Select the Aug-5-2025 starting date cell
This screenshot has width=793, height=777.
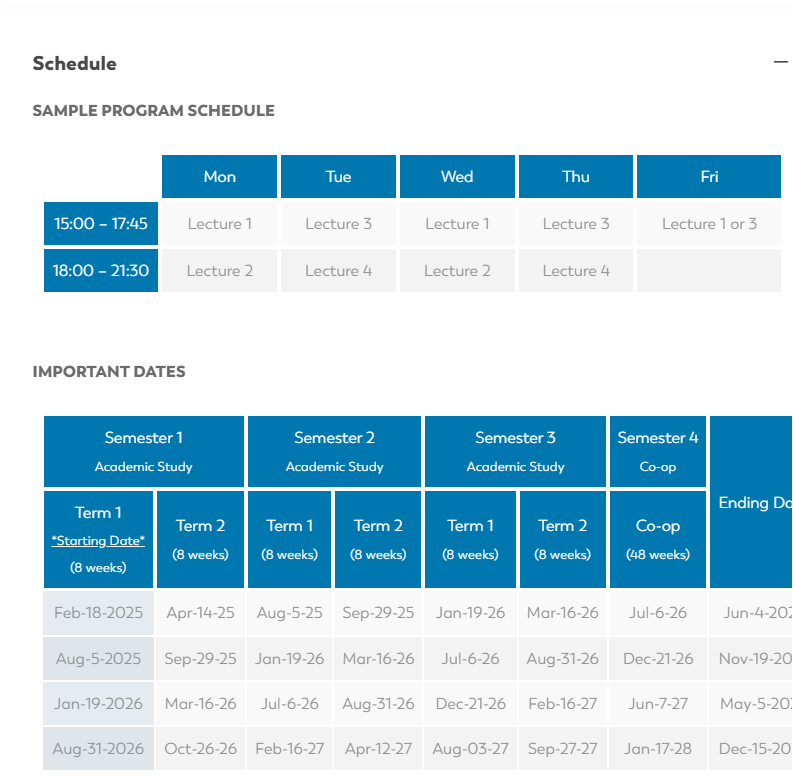(98, 659)
